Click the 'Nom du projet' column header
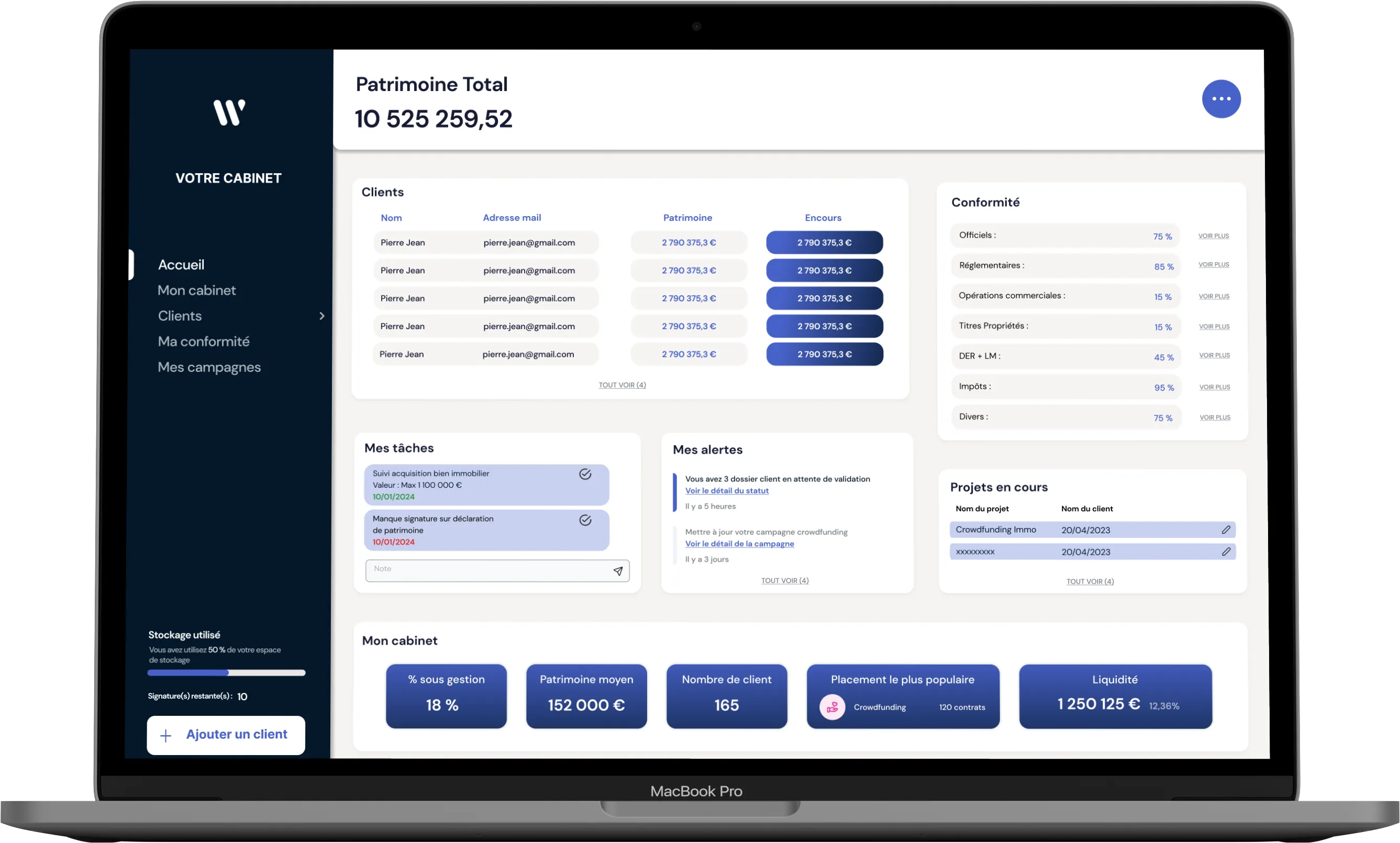This screenshot has width=1400, height=843. (982, 509)
